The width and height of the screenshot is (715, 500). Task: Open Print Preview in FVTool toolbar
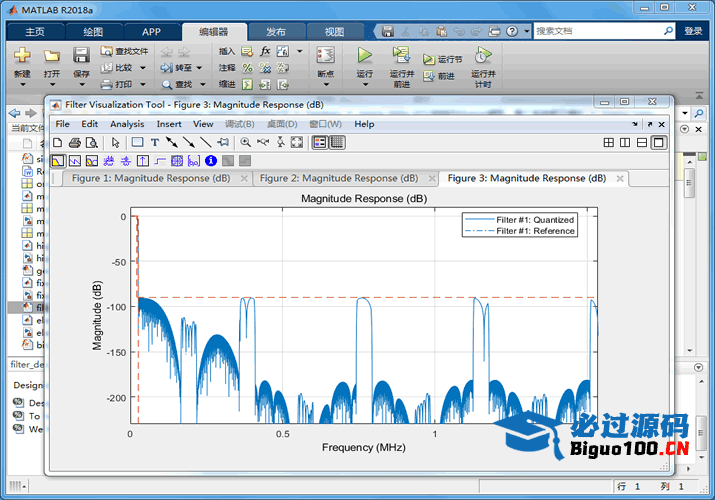point(92,143)
